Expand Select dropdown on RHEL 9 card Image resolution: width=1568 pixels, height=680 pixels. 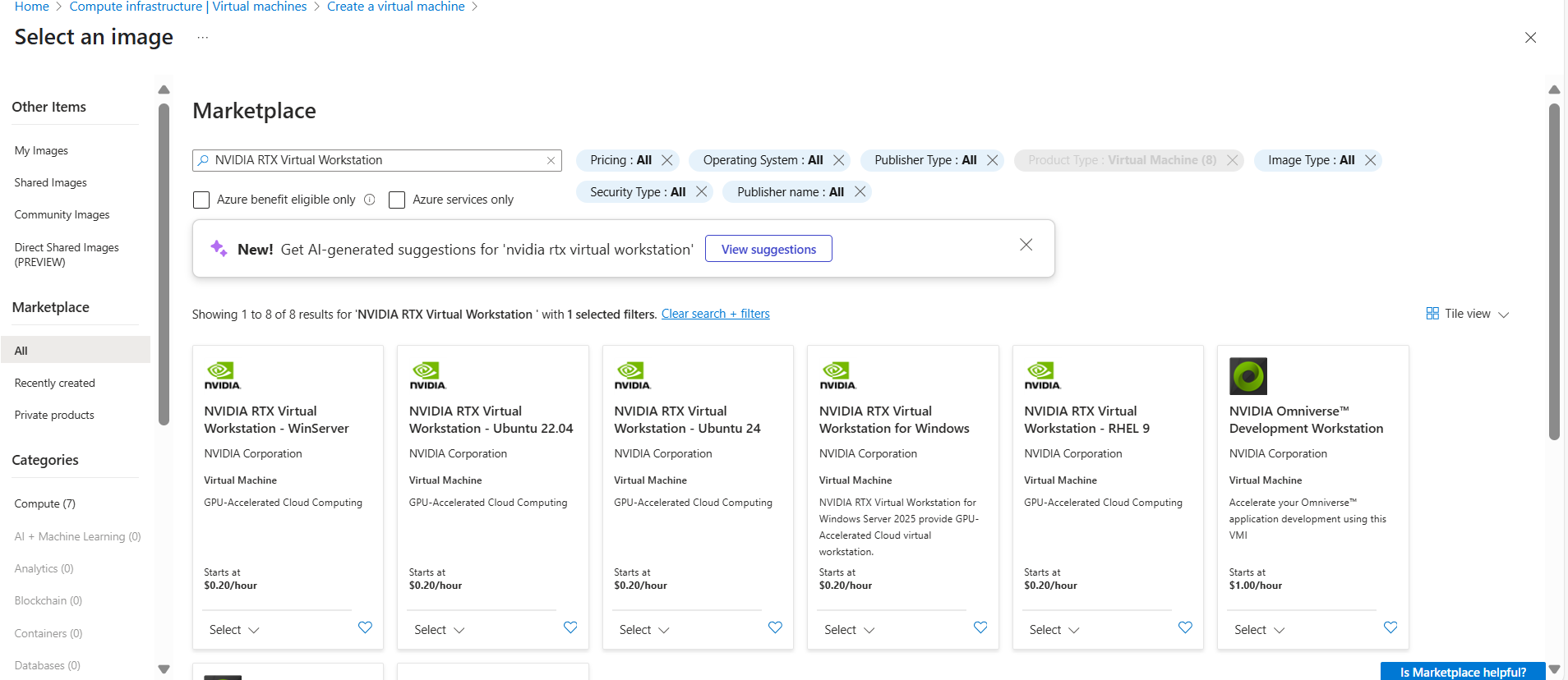1054,630
